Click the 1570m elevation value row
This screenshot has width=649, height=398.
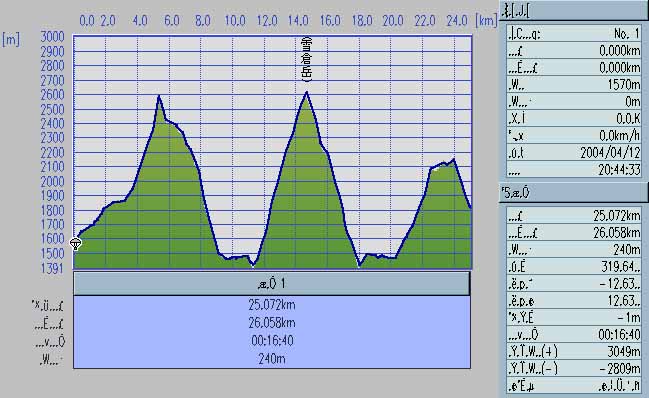tap(574, 84)
